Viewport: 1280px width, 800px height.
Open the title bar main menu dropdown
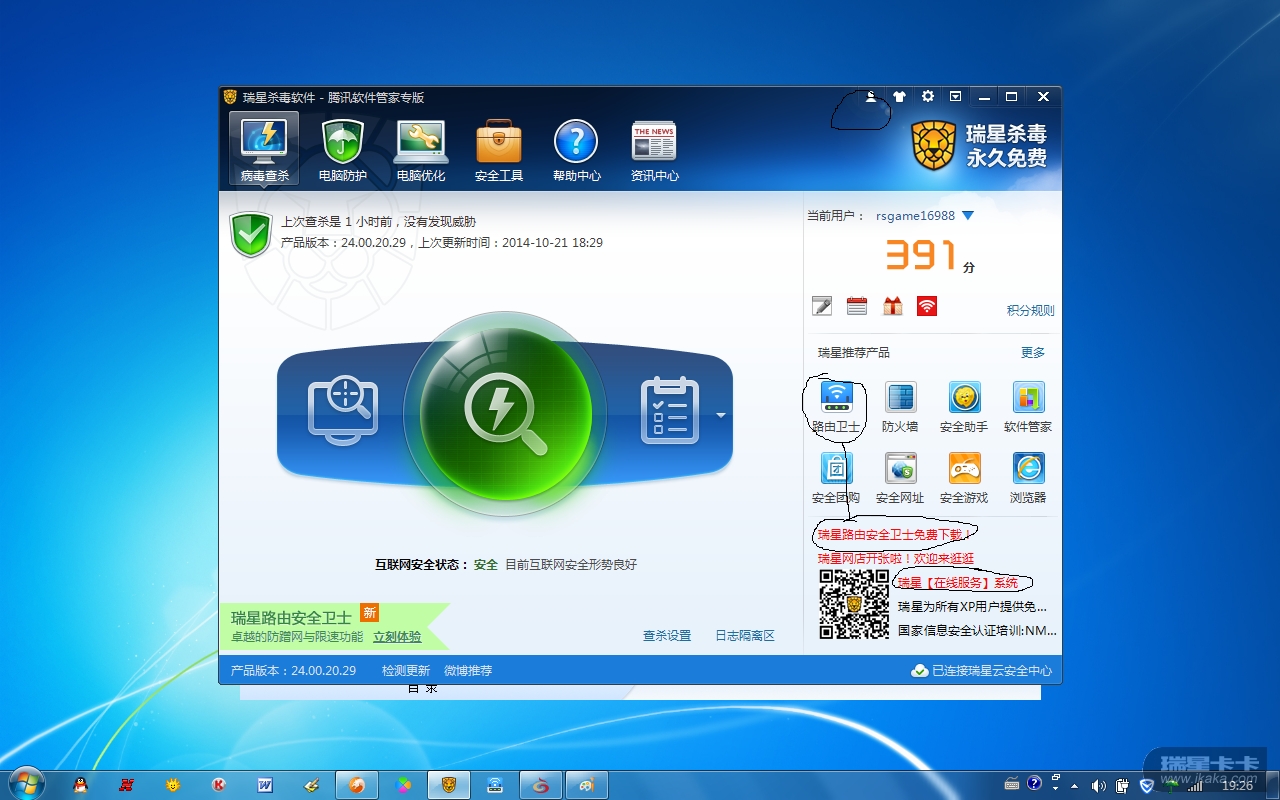956,97
